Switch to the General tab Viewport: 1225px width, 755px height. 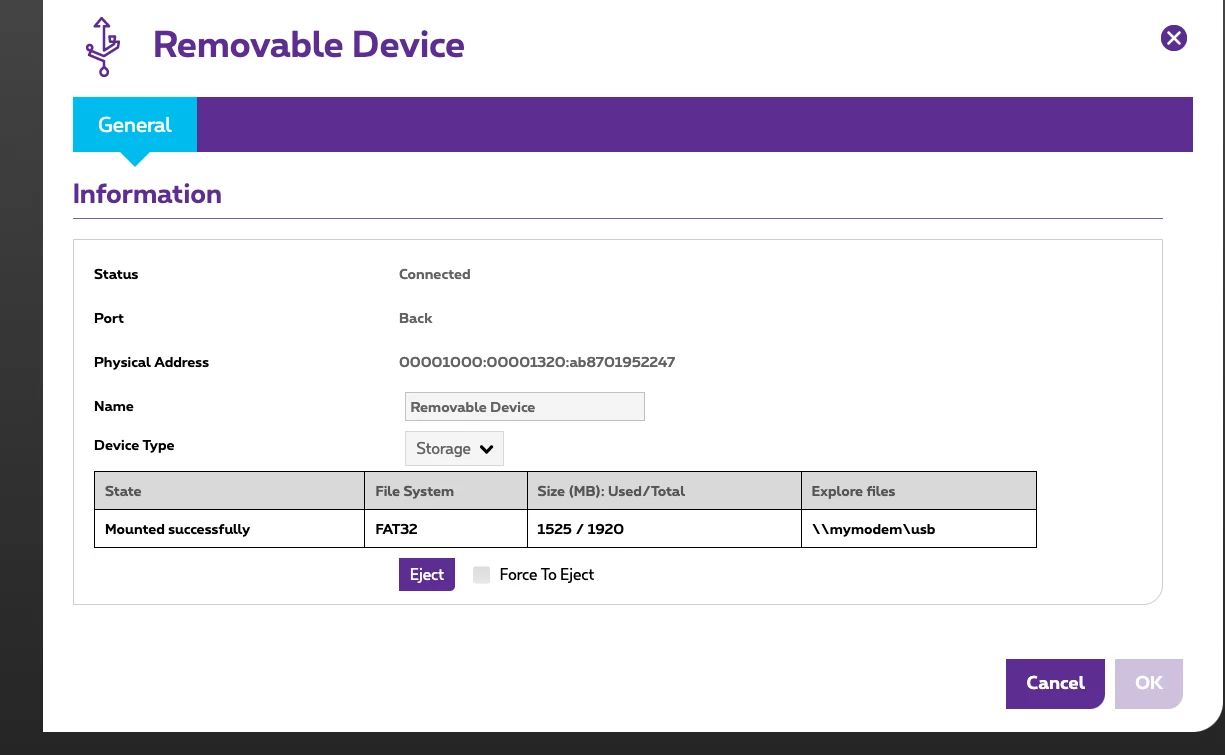pos(135,125)
